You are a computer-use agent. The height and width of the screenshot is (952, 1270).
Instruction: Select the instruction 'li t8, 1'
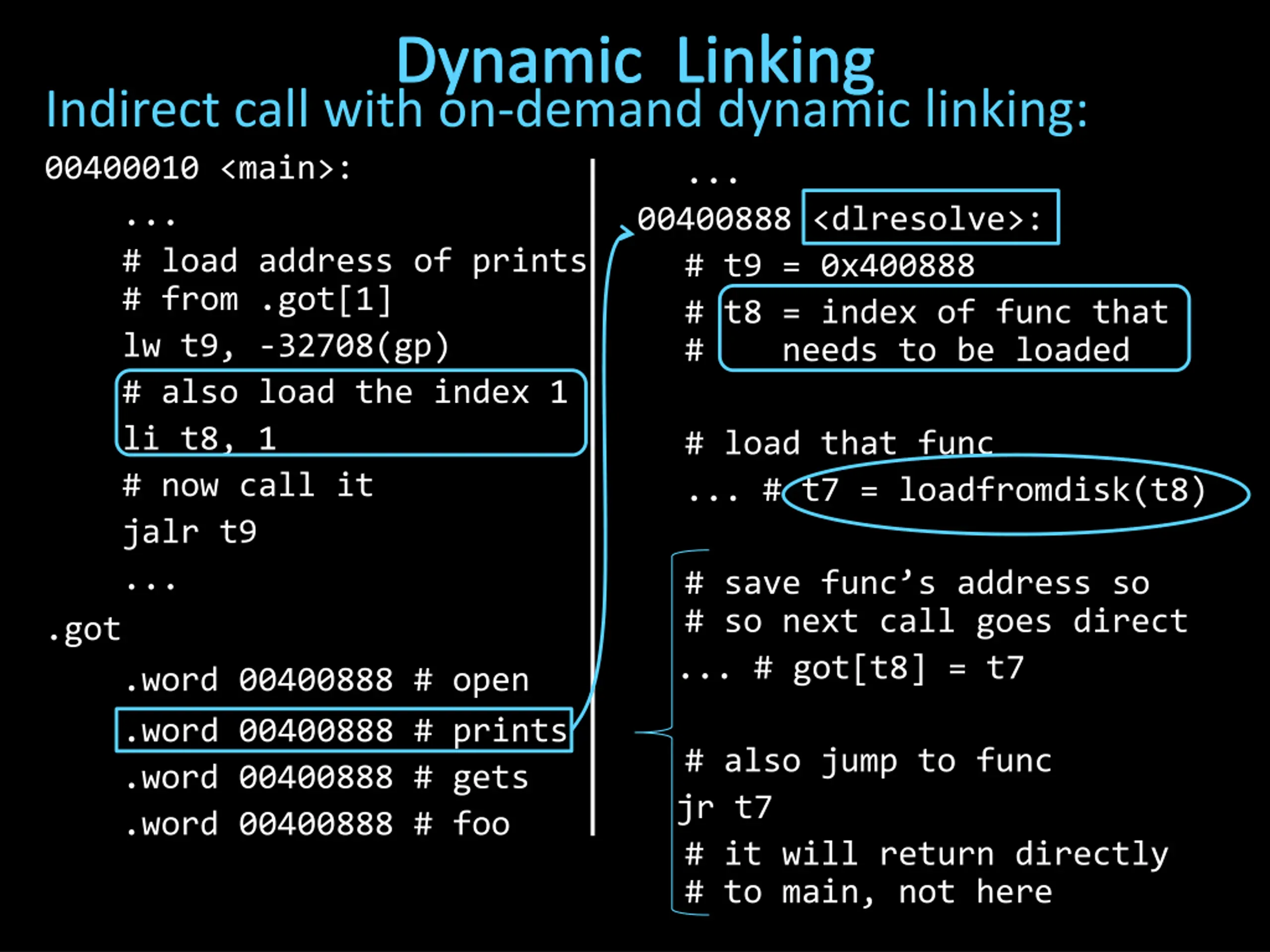tap(200, 439)
